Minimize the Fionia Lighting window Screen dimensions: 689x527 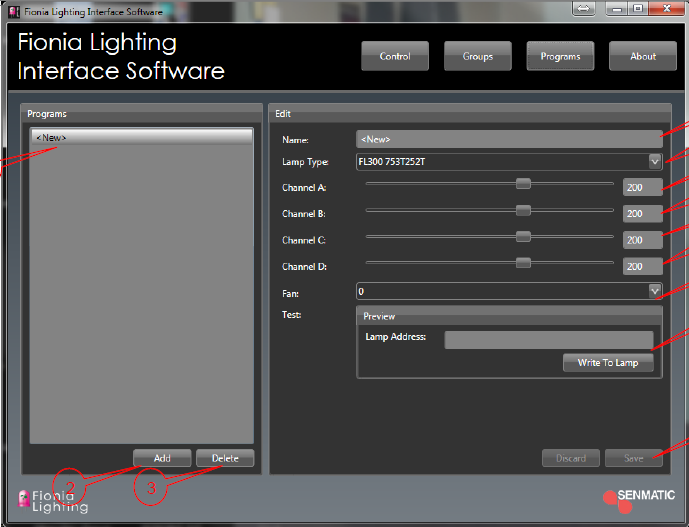617,8
